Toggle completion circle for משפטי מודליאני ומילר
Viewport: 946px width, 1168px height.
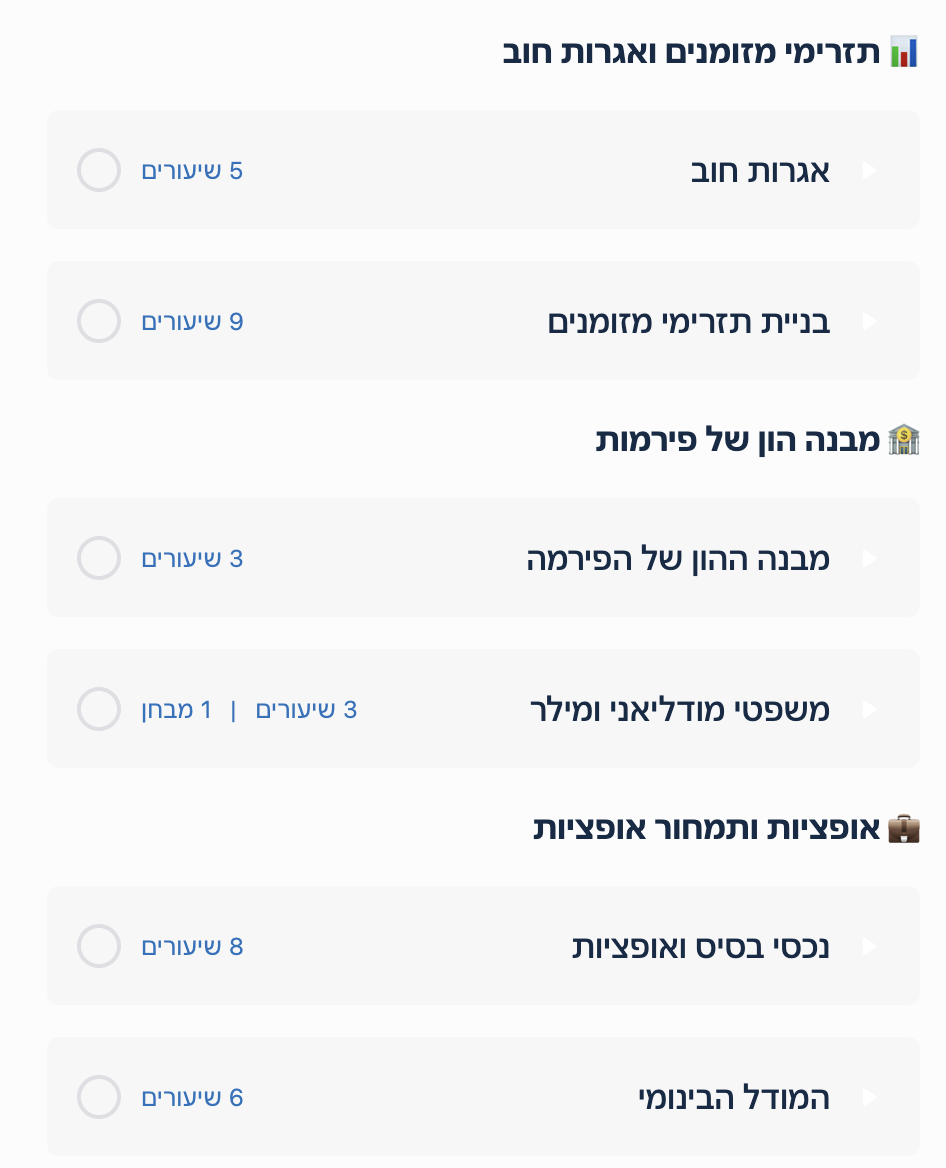[x=99, y=709]
